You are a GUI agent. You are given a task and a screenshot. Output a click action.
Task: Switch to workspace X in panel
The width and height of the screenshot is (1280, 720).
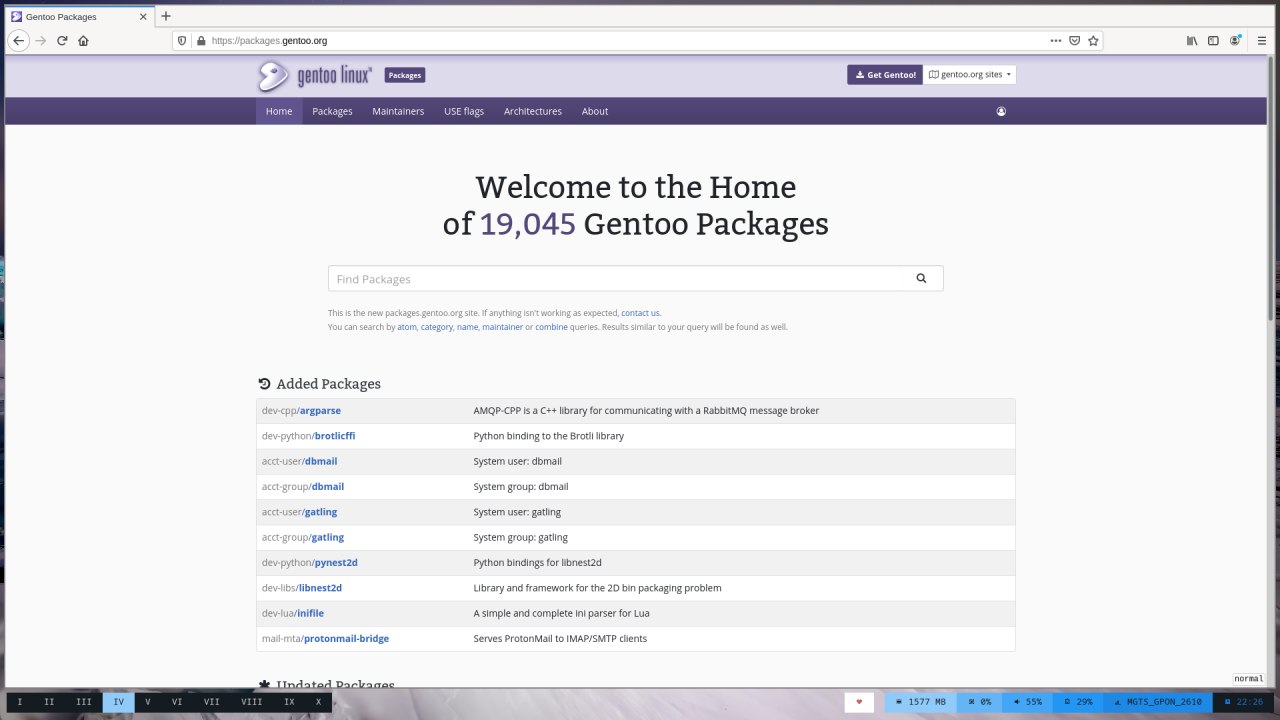tap(319, 702)
